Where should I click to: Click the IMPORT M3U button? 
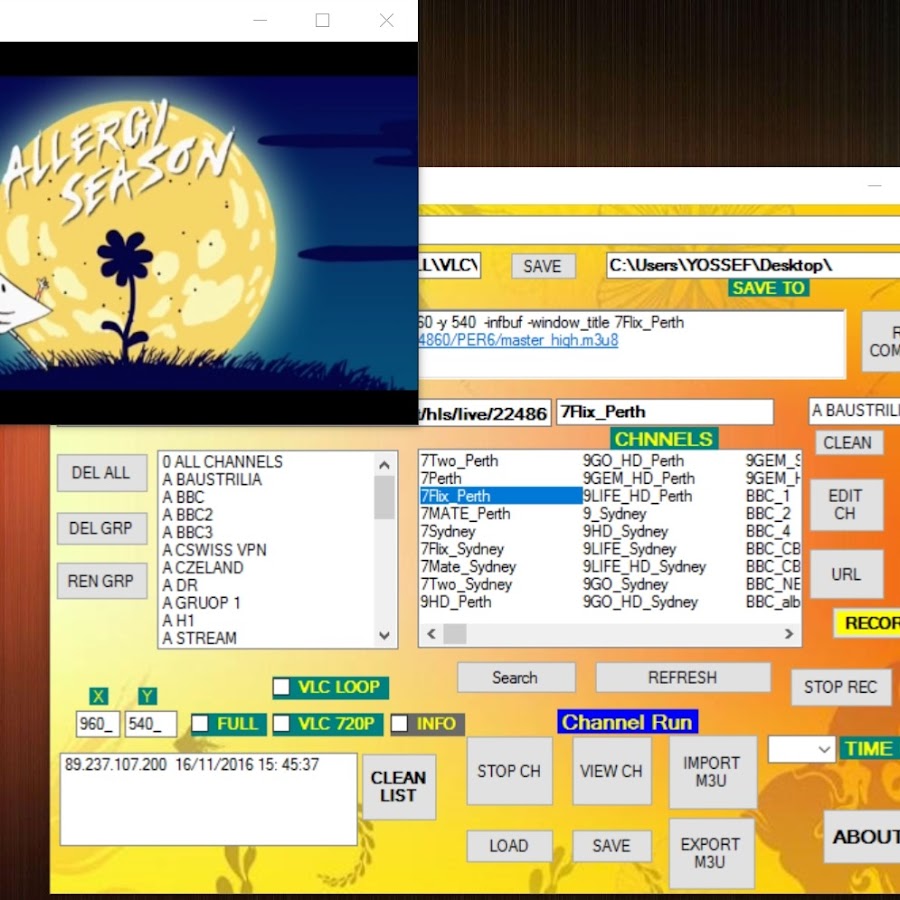coord(711,772)
